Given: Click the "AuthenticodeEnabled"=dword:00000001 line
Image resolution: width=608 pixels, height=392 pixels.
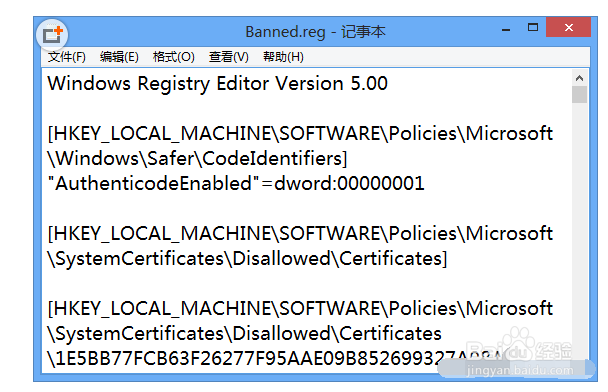Looking at the screenshot, I should tap(236, 183).
